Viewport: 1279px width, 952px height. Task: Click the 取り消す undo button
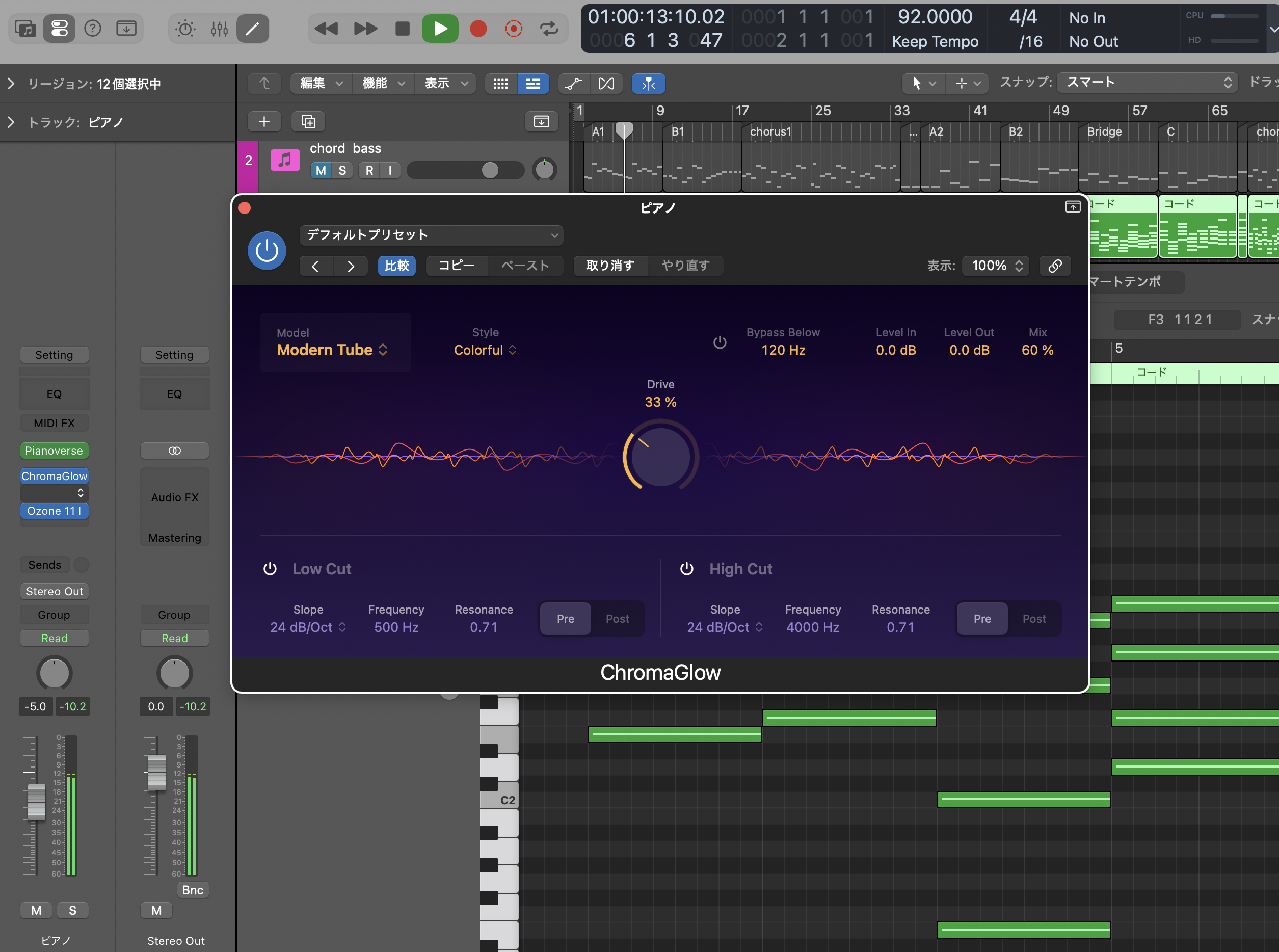[x=610, y=266]
